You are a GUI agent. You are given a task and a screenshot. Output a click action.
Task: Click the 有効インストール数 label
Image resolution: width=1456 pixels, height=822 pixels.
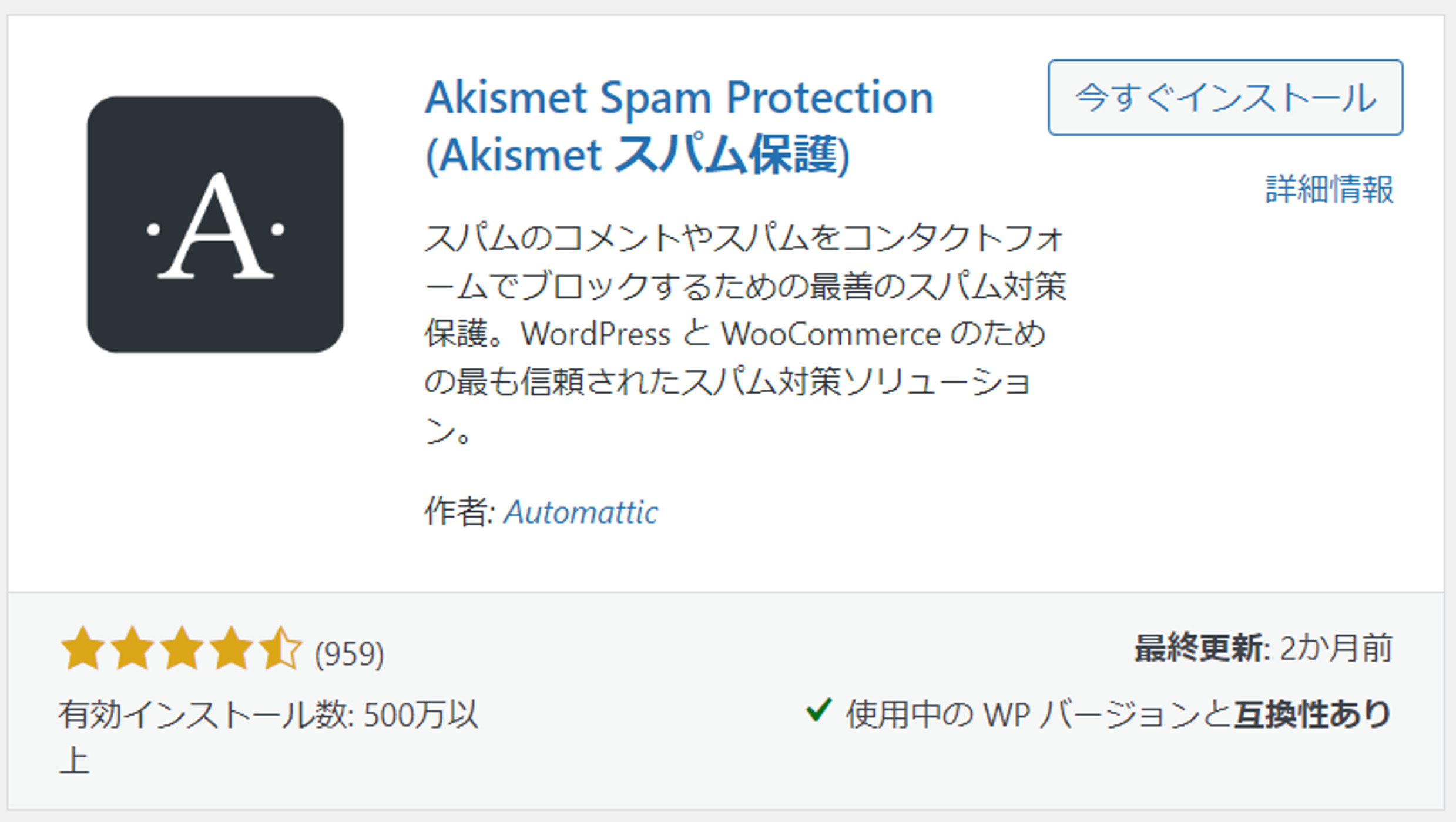205,715
